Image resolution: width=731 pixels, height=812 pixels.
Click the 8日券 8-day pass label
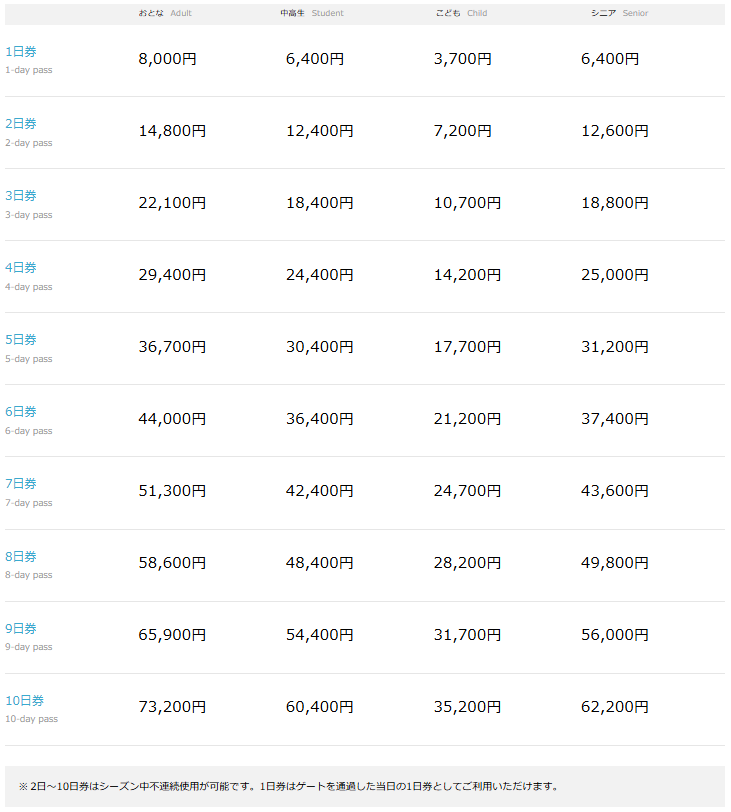28,565
